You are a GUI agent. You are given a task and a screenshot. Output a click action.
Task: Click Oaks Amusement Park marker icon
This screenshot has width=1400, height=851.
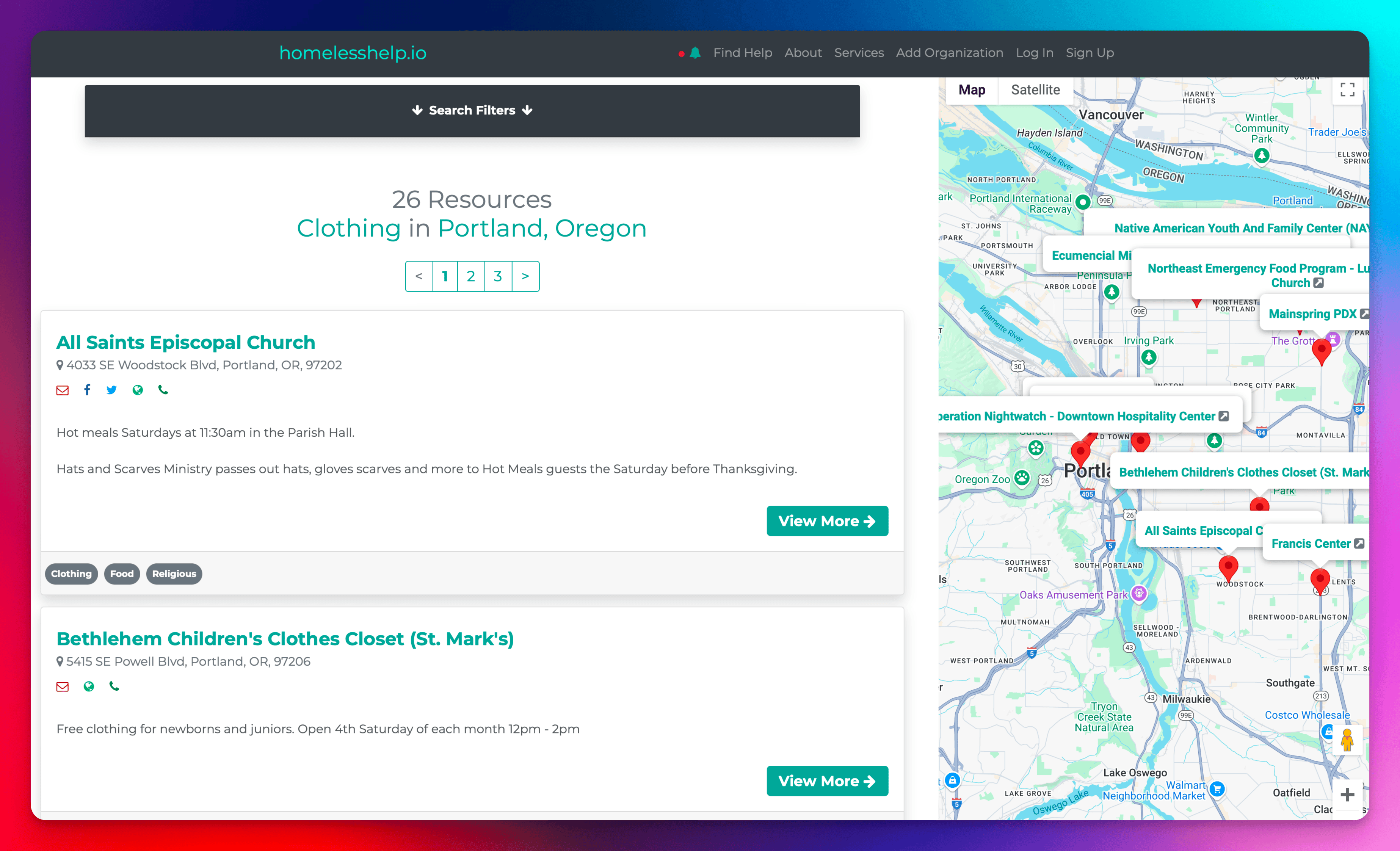coord(1139,594)
